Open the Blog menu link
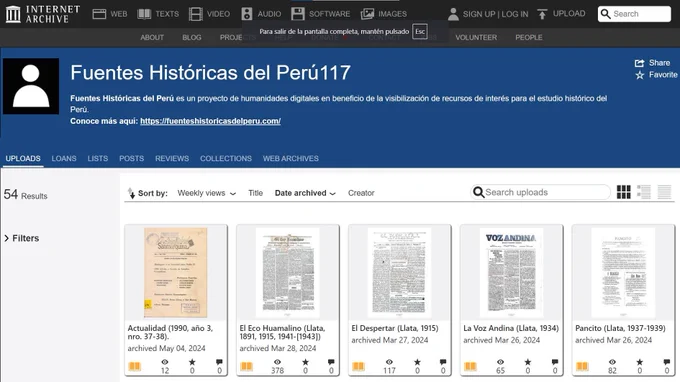Viewport: 680px width, 382px height. tap(192, 38)
